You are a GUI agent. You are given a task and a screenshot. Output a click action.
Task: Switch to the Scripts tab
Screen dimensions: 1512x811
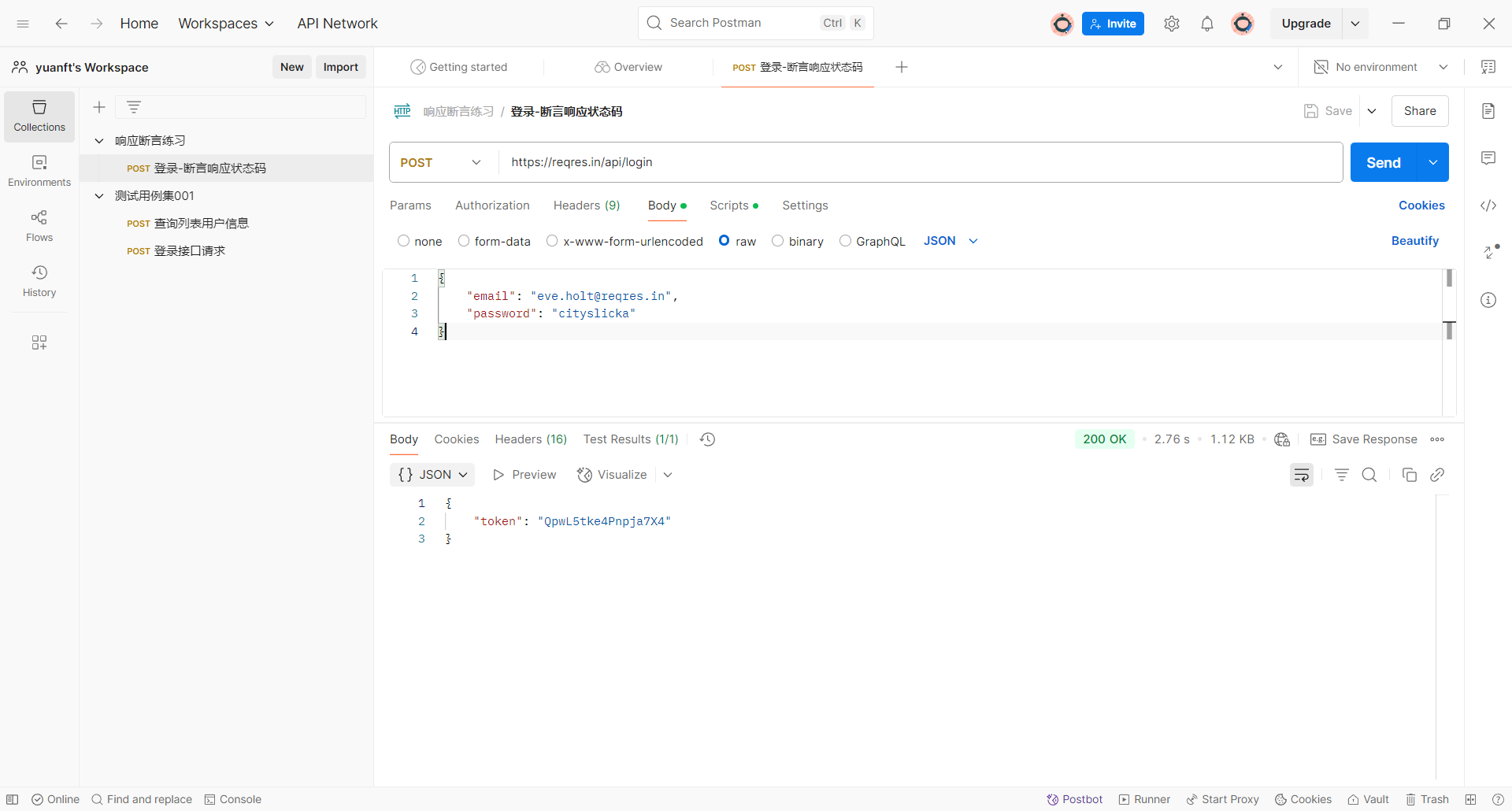coord(734,206)
